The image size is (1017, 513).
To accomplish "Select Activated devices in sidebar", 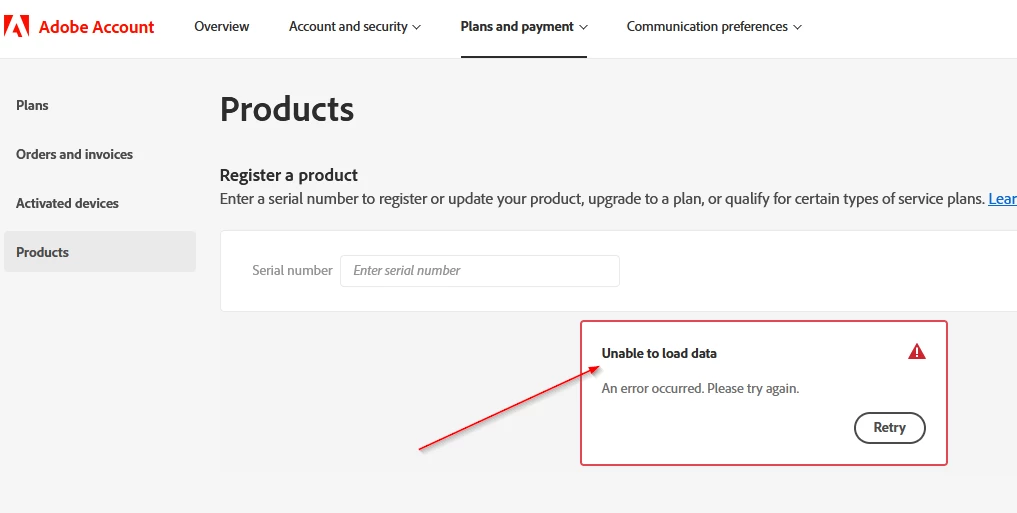I will [67, 203].
